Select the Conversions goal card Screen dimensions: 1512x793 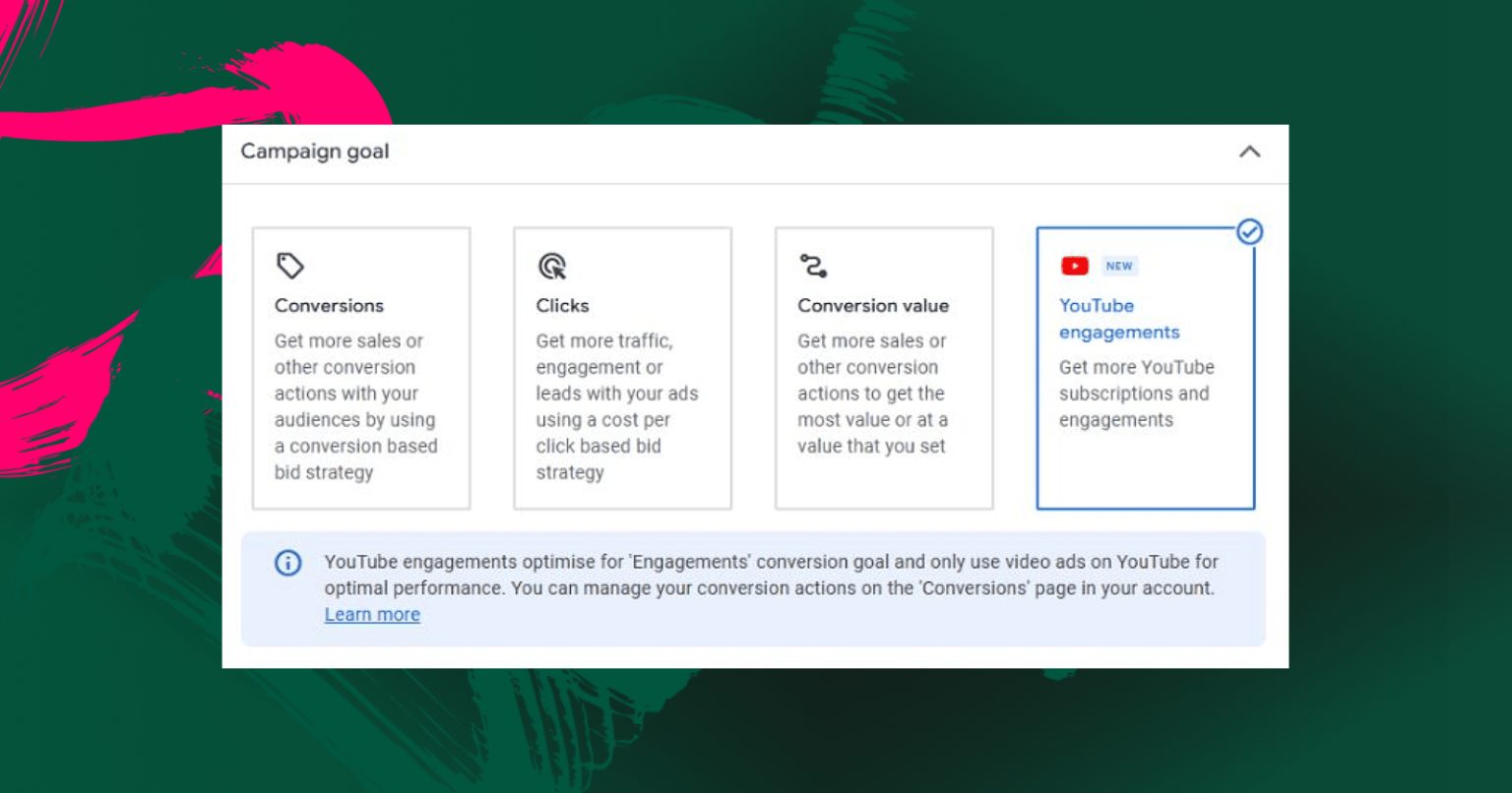tap(361, 368)
